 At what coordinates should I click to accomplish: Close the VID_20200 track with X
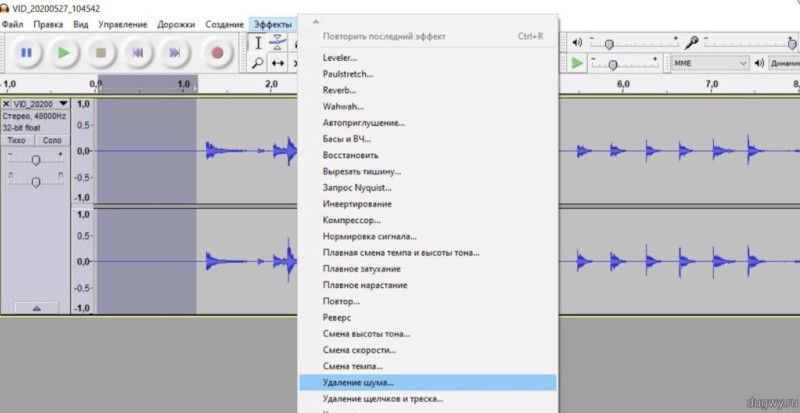pos(6,104)
